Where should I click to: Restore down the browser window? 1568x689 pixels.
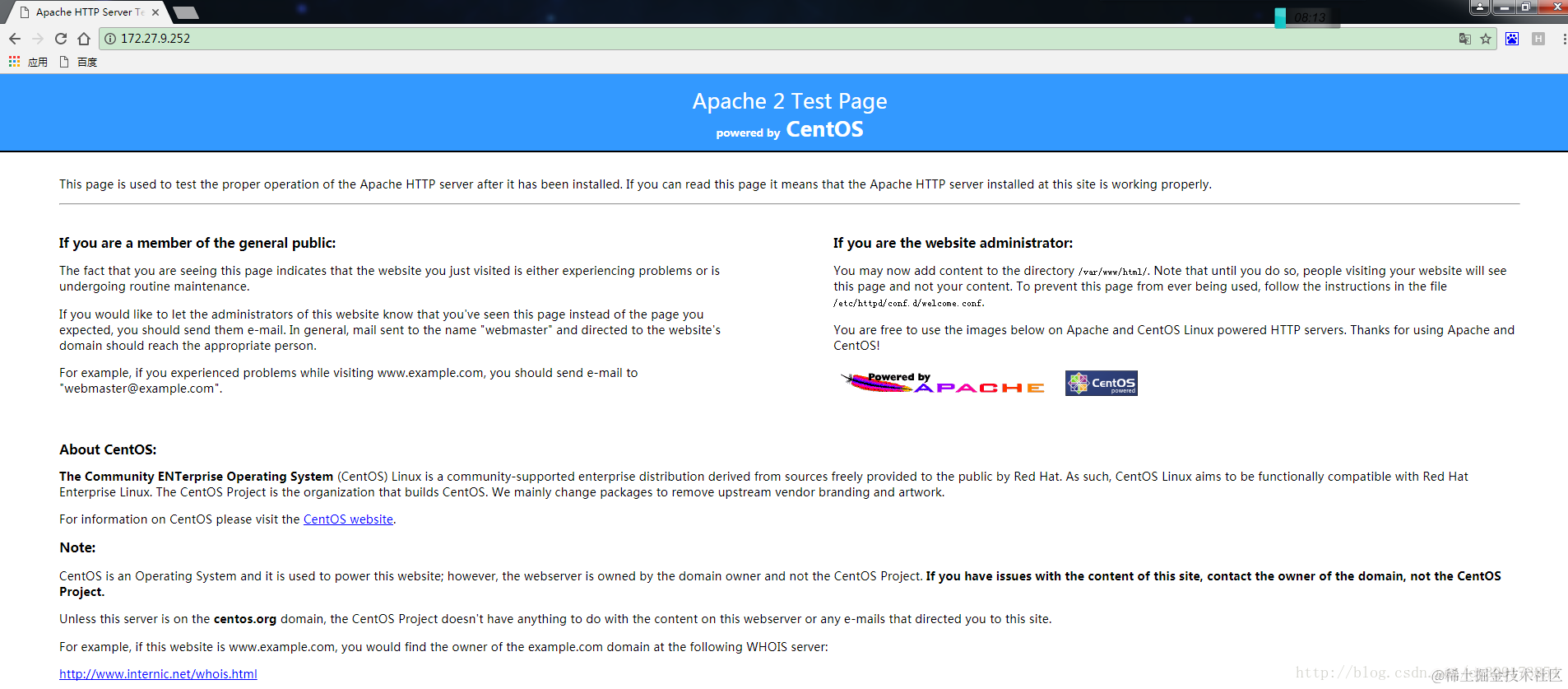(x=1526, y=7)
